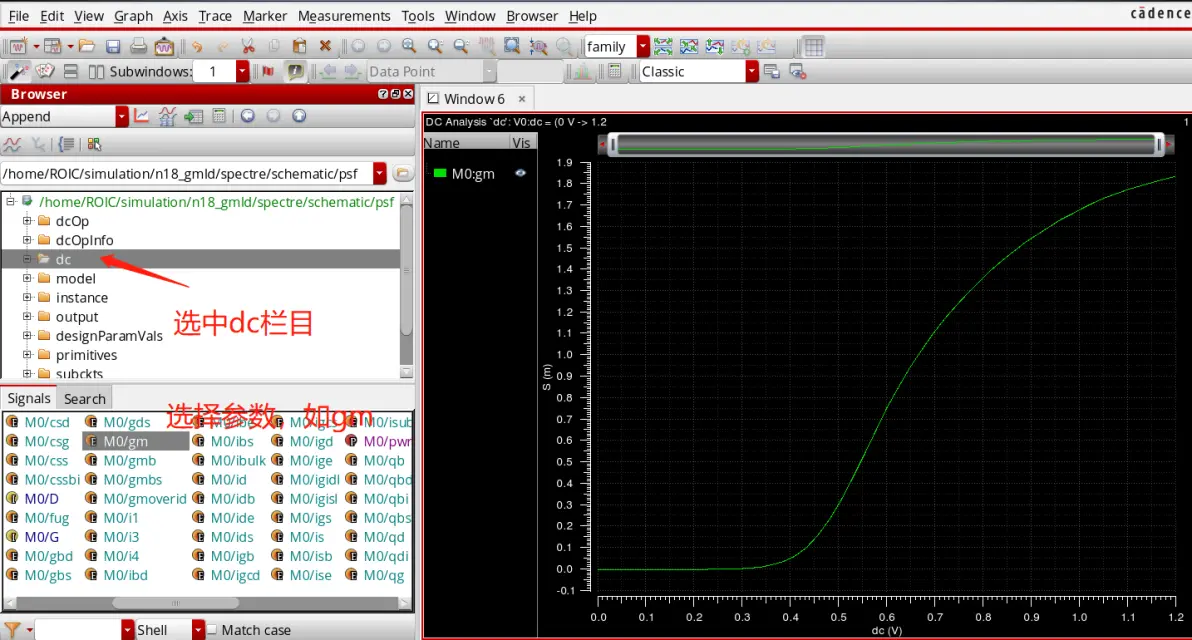Click the Browser up-directory arrow icon
Viewport: 1192px width, 640px height.
point(299,116)
